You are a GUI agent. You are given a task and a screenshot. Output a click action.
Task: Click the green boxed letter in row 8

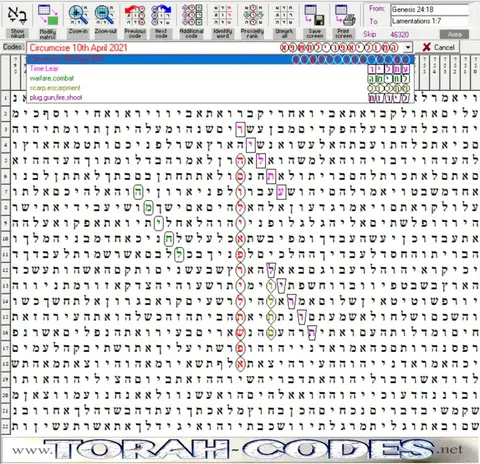tap(148, 208)
